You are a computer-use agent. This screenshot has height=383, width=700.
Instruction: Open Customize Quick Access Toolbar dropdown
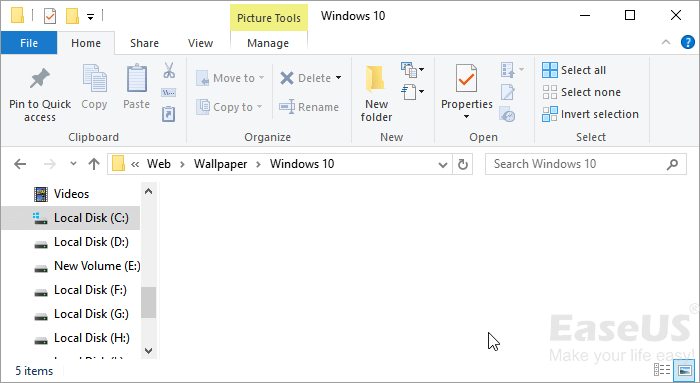coord(91,17)
